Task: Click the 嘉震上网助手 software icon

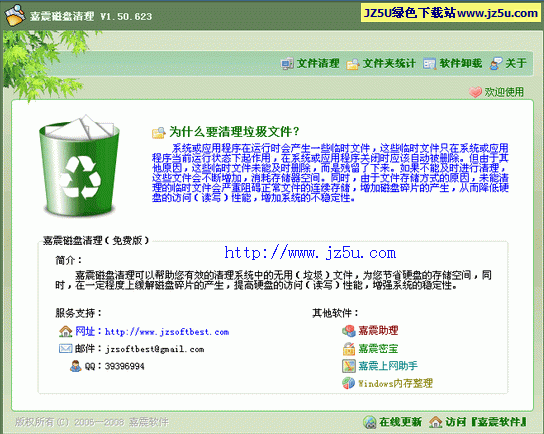Action: [349, 366]
